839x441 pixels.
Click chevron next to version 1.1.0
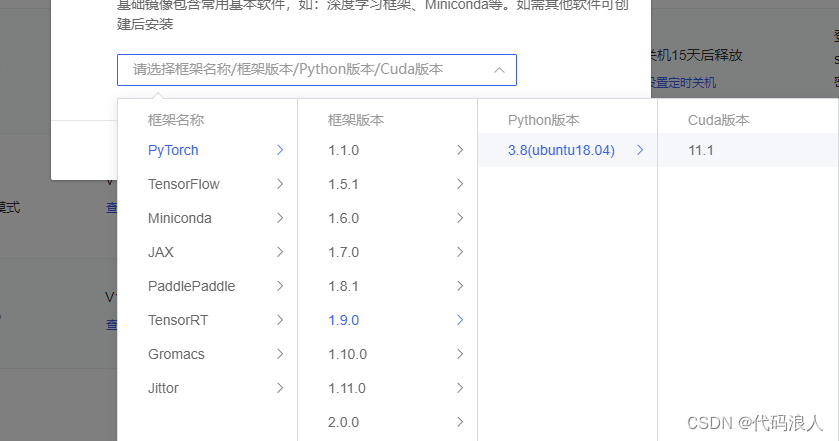[x=460, y=150]
